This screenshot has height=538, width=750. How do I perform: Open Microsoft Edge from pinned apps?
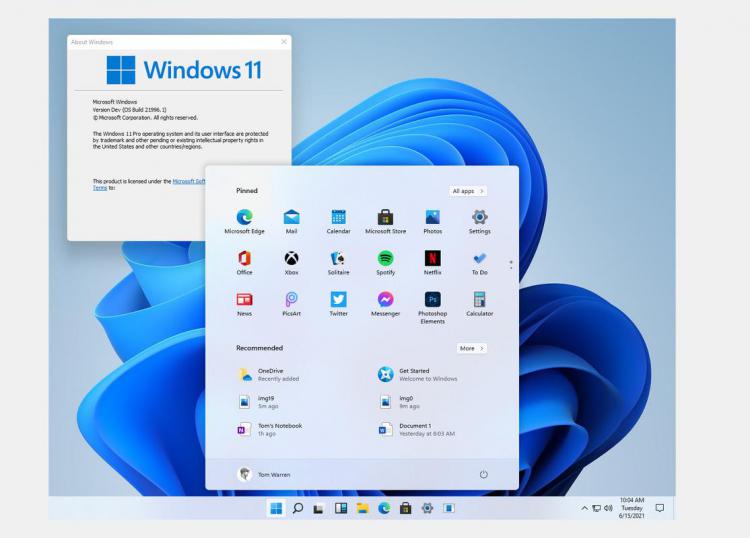244,221
